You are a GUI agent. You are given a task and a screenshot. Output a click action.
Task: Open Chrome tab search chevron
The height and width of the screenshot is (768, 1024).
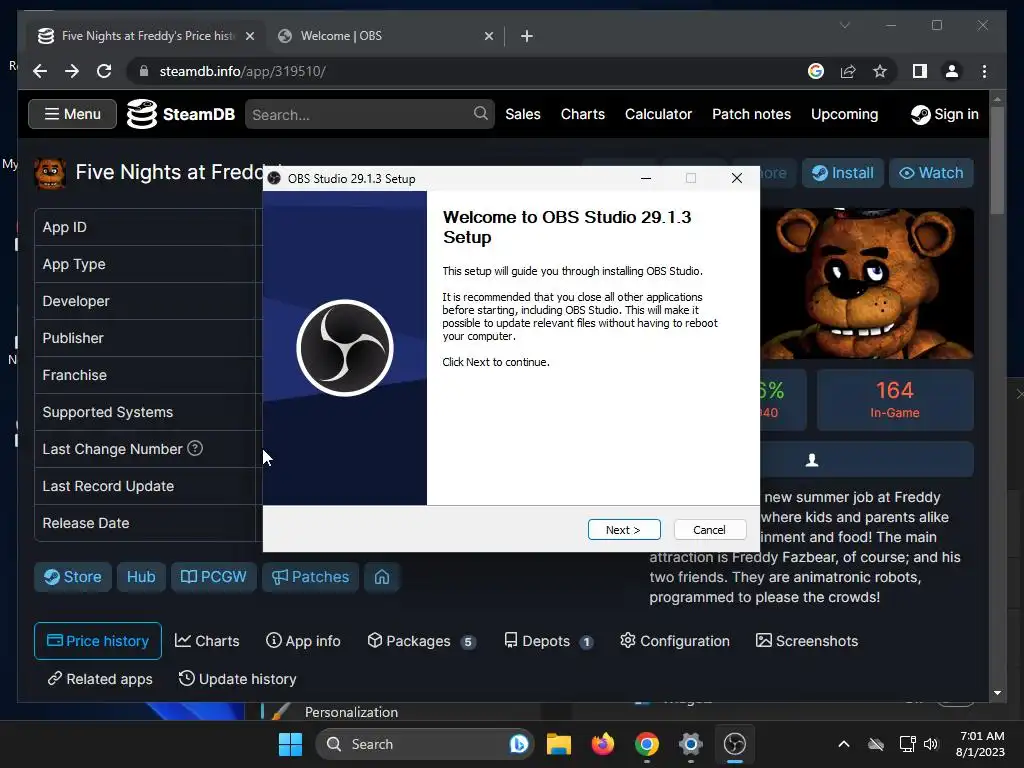(x=844, y=25)
